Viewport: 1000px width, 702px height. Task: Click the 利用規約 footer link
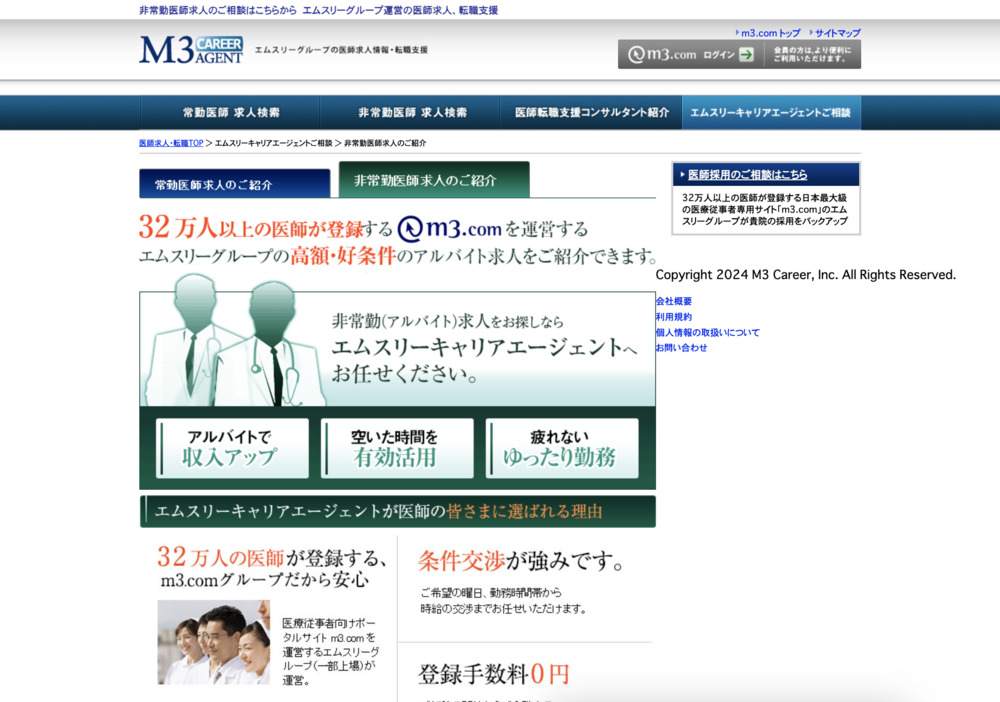tap(673, 316)
